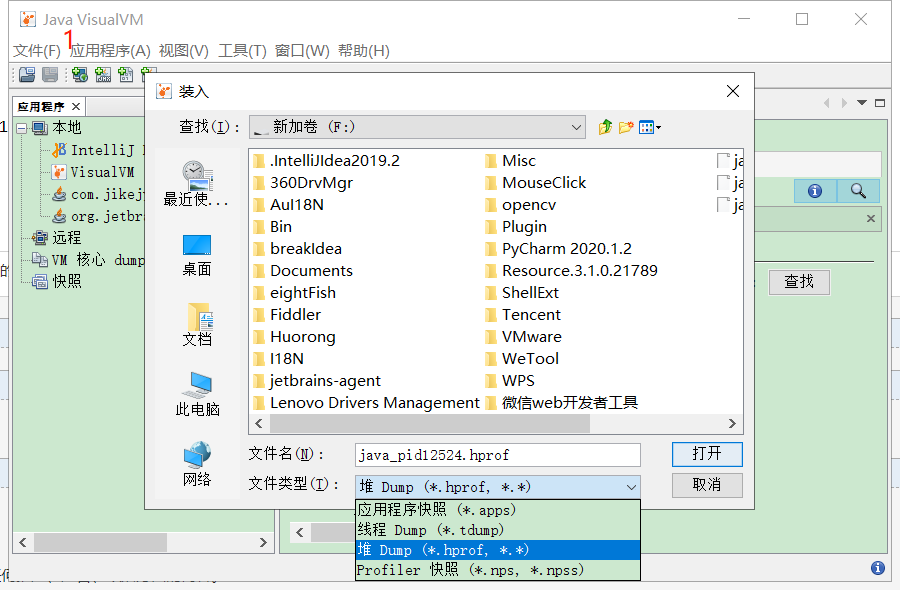
Task: Select VMware folder
Action: pos(523,337)
